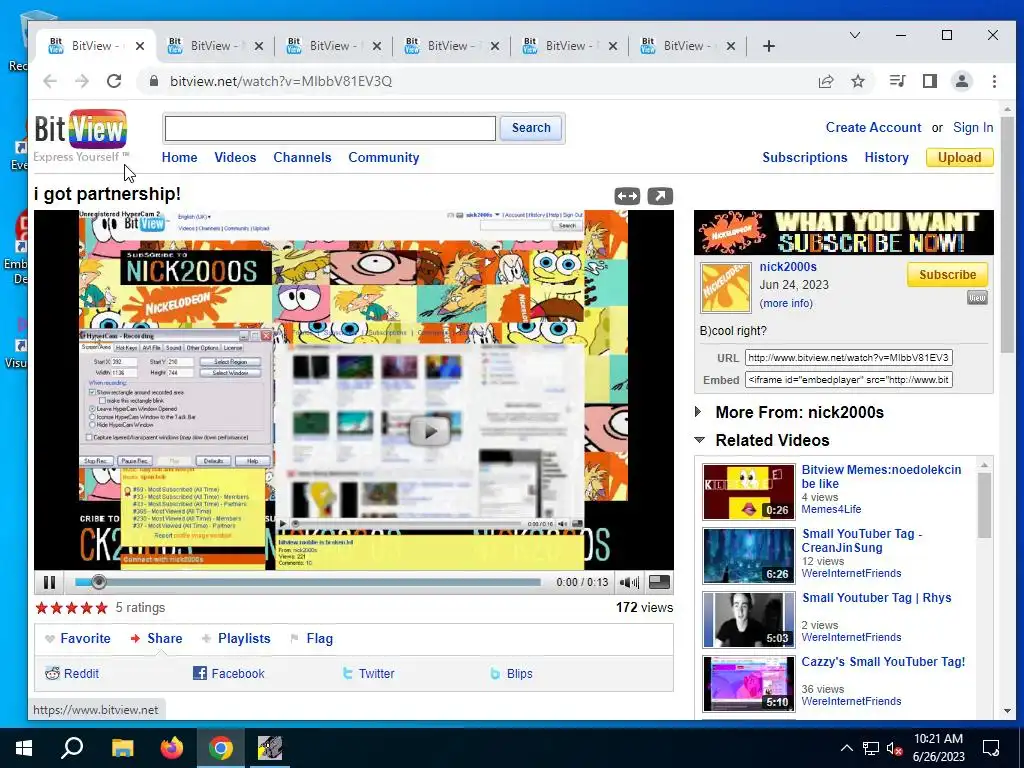Screen dimensions: 1024x768
Task: Open Cazzy's Small YouTuber Tag! link
Action: point(883,662)
